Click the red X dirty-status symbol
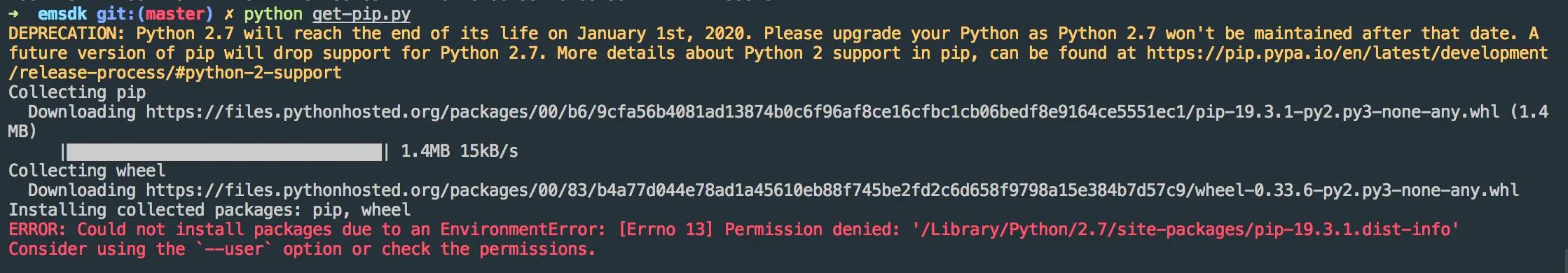 229,14
